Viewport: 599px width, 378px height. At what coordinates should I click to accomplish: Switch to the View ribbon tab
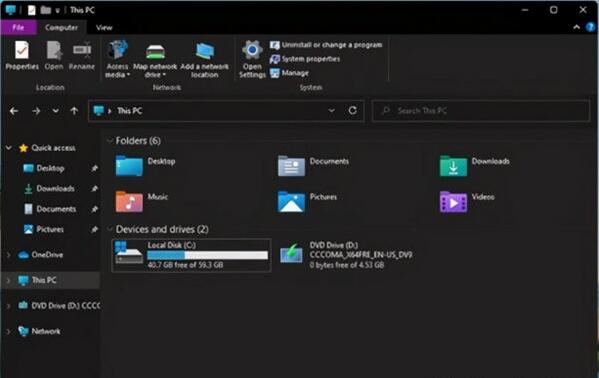104,28
